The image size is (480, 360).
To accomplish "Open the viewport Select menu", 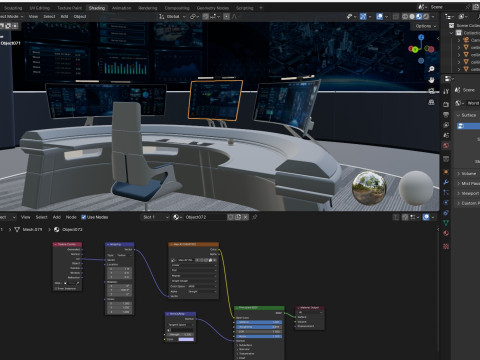I will (x=49, y=16).
